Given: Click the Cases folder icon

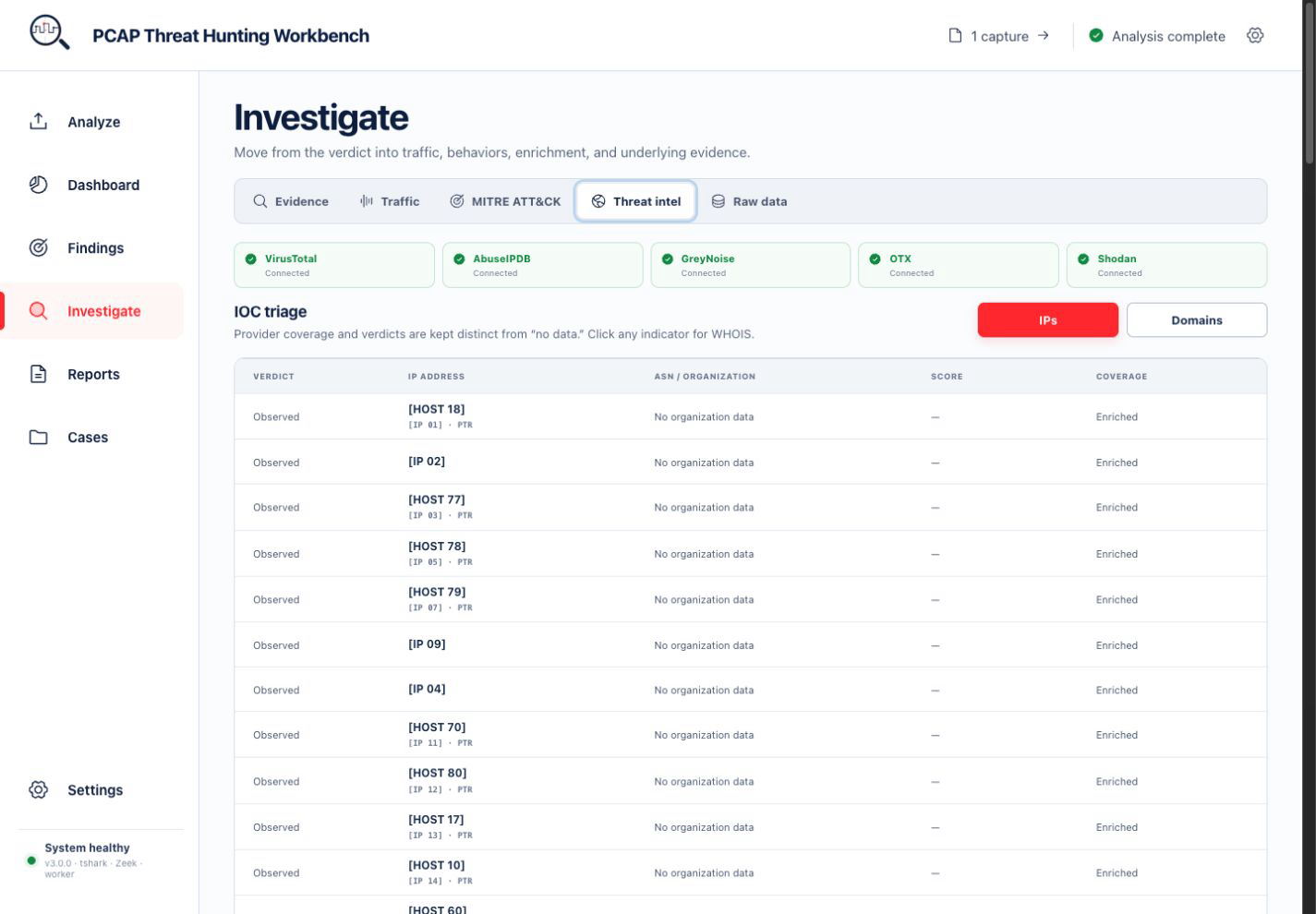Looking at the screenshot, I should (38, 437).
